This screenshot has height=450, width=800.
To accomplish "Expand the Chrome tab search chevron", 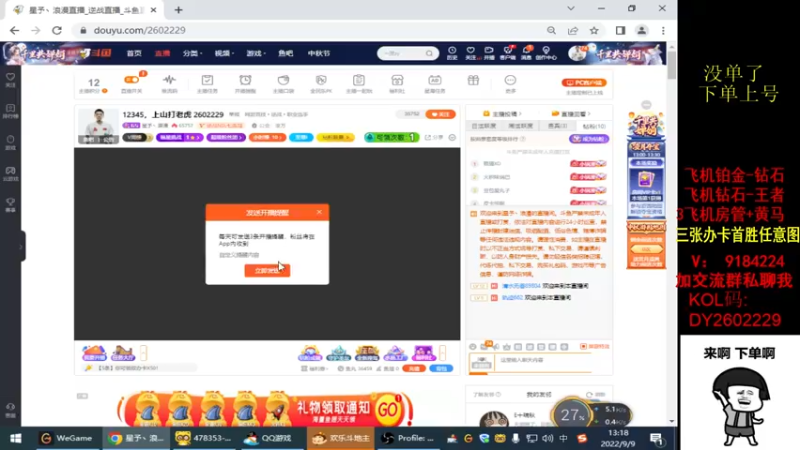I will tap(571, 9).
